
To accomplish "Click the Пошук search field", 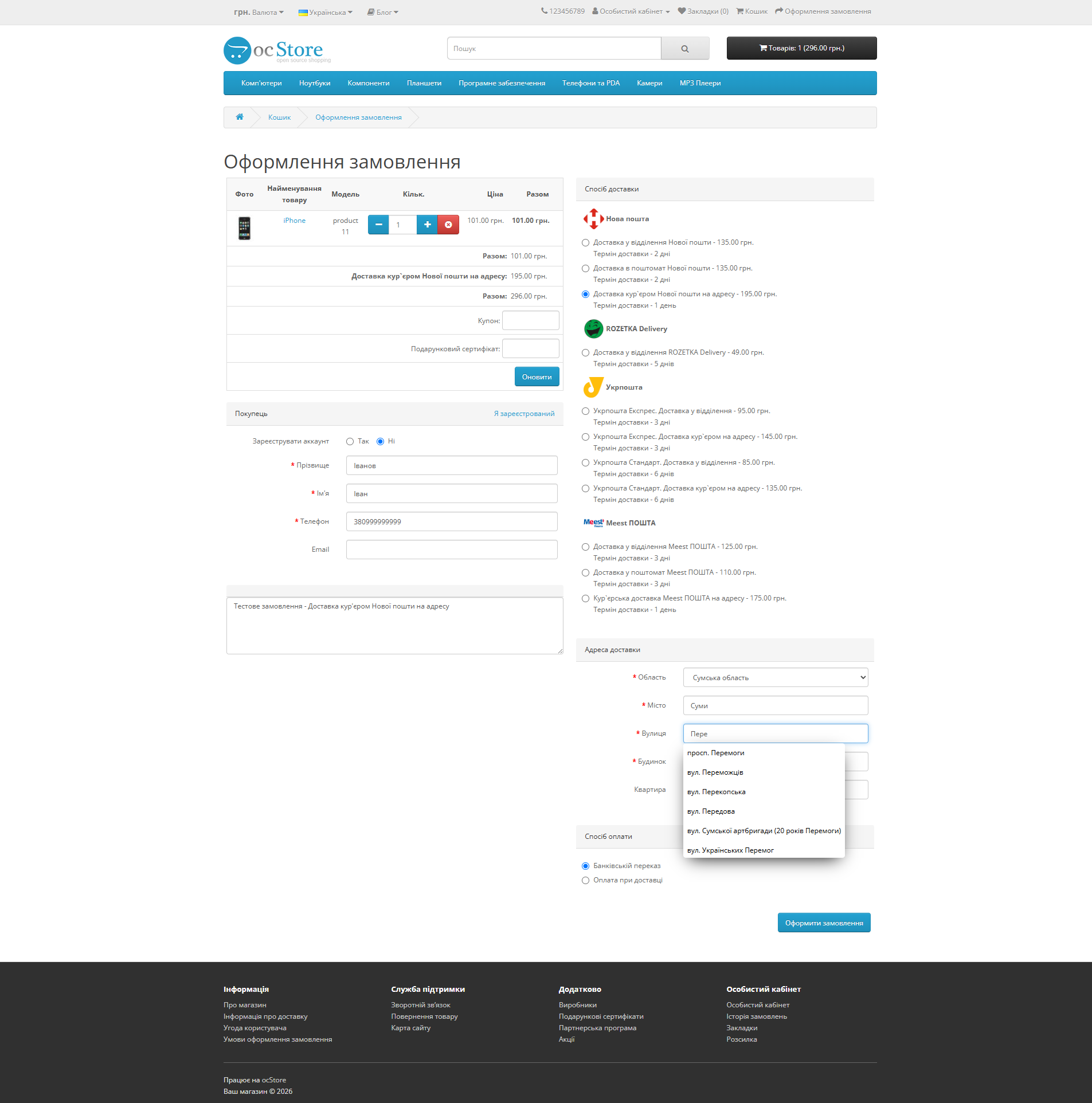I will tap(554, 49).
